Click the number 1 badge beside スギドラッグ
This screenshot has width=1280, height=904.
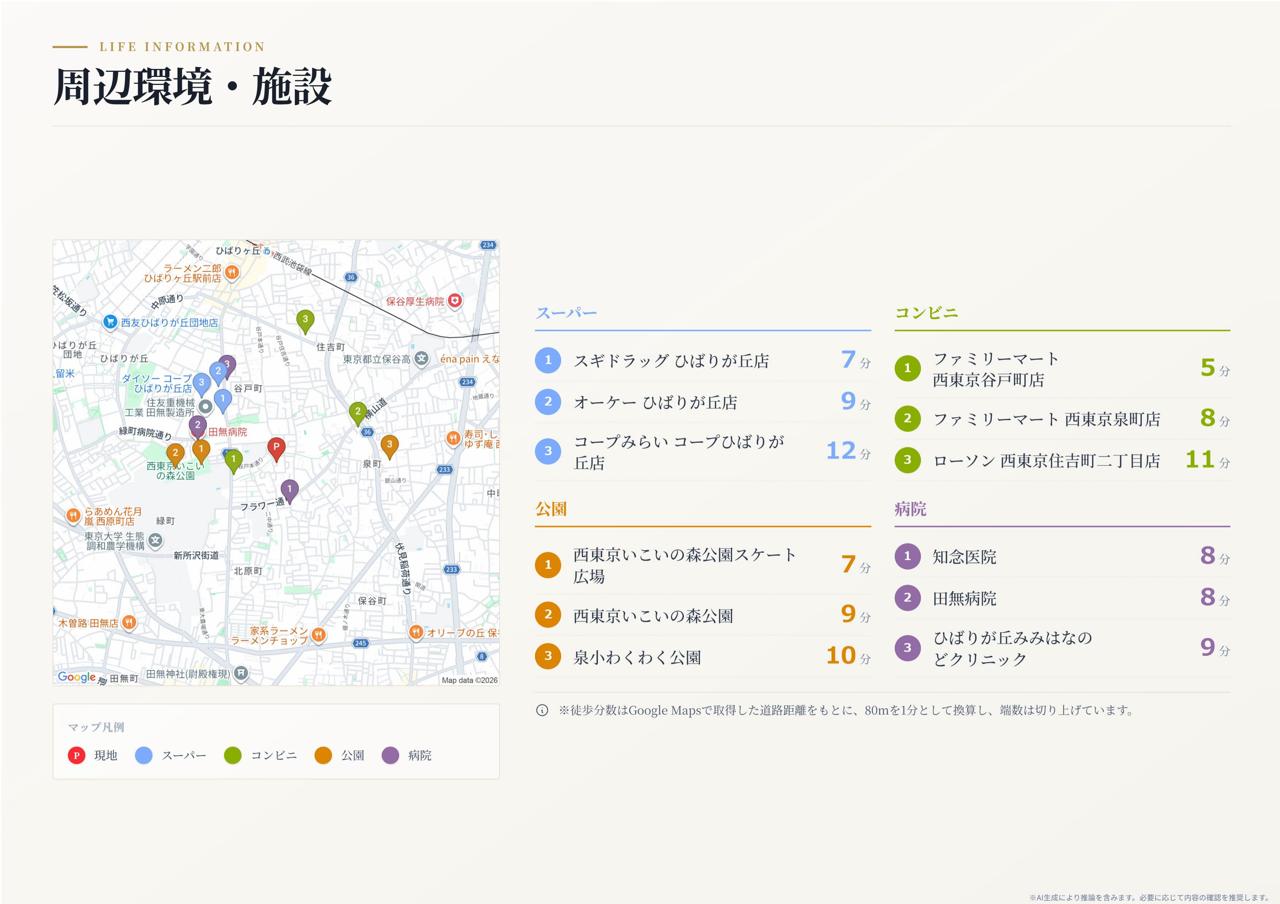[x=548, y=360]
